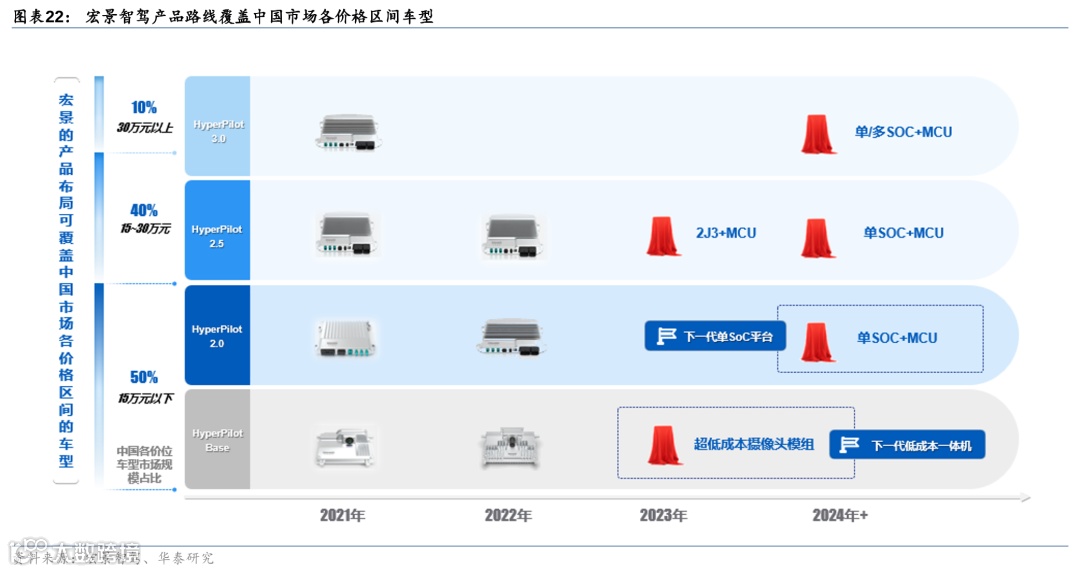Screen dimensions: 1080x572
Task: Click the 2021年 timeline label
Action: click(x=342, y=515)
